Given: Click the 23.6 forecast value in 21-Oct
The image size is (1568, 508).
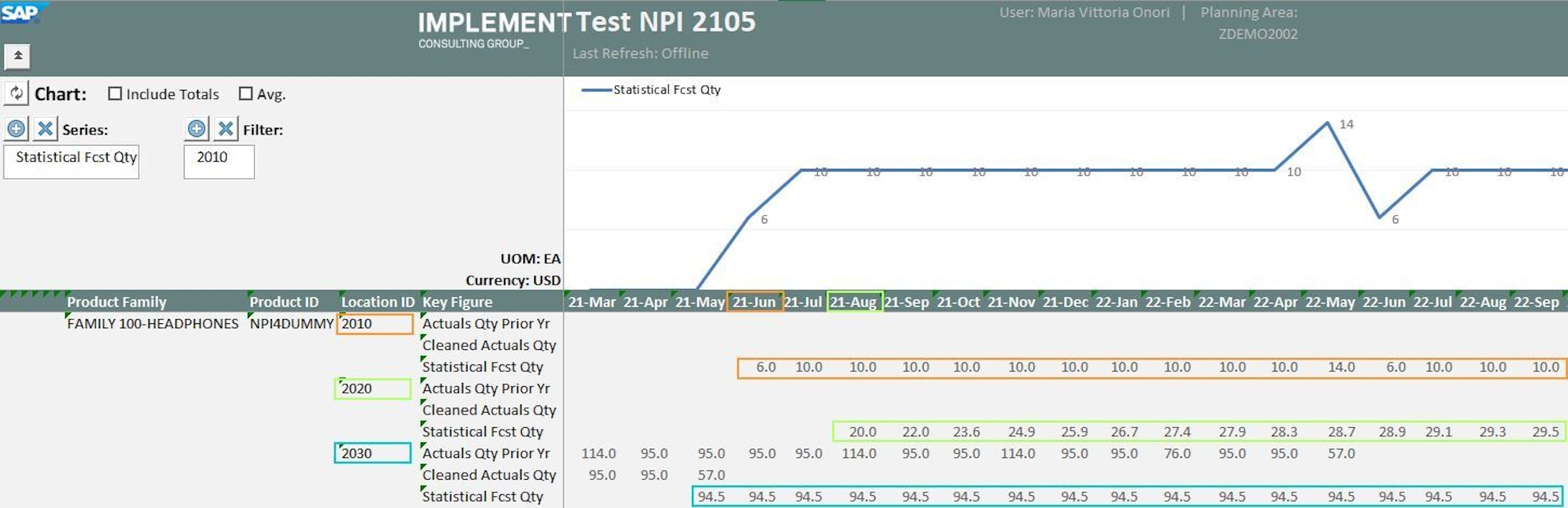Looking at the screenshot, I should point(966,432).
